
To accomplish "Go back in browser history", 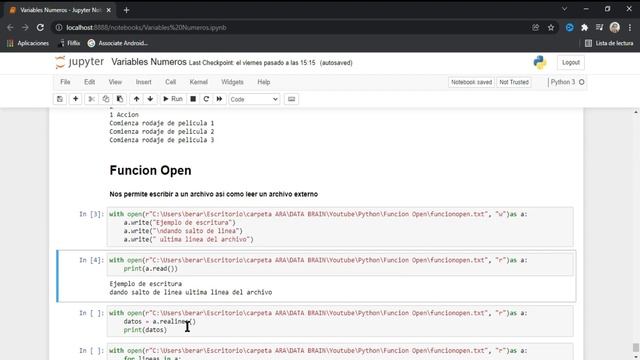I will pyautogui.click(x=10, y=27).
